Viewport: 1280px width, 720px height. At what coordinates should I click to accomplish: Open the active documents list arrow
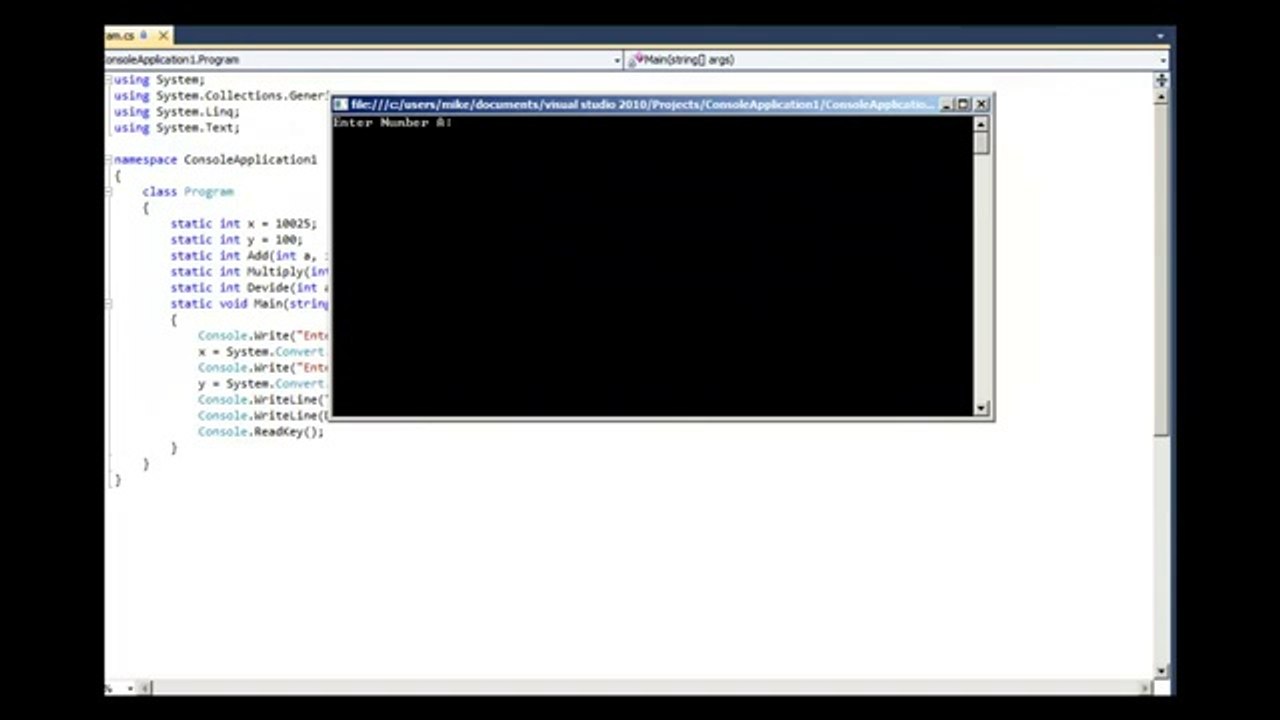[1161, 36]
